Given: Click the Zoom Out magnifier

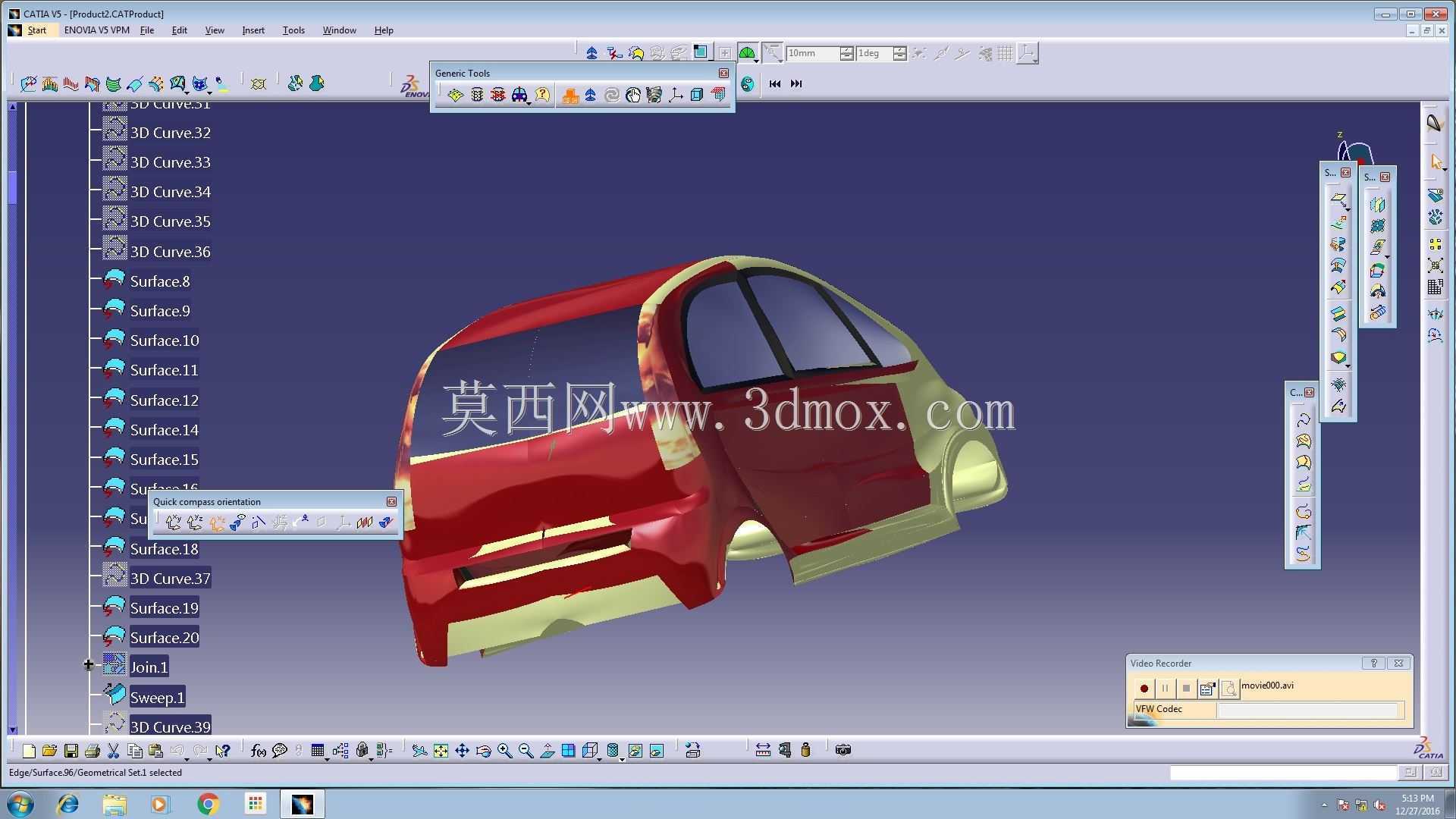Looking at the screenshot, I should tap(526, 751).
